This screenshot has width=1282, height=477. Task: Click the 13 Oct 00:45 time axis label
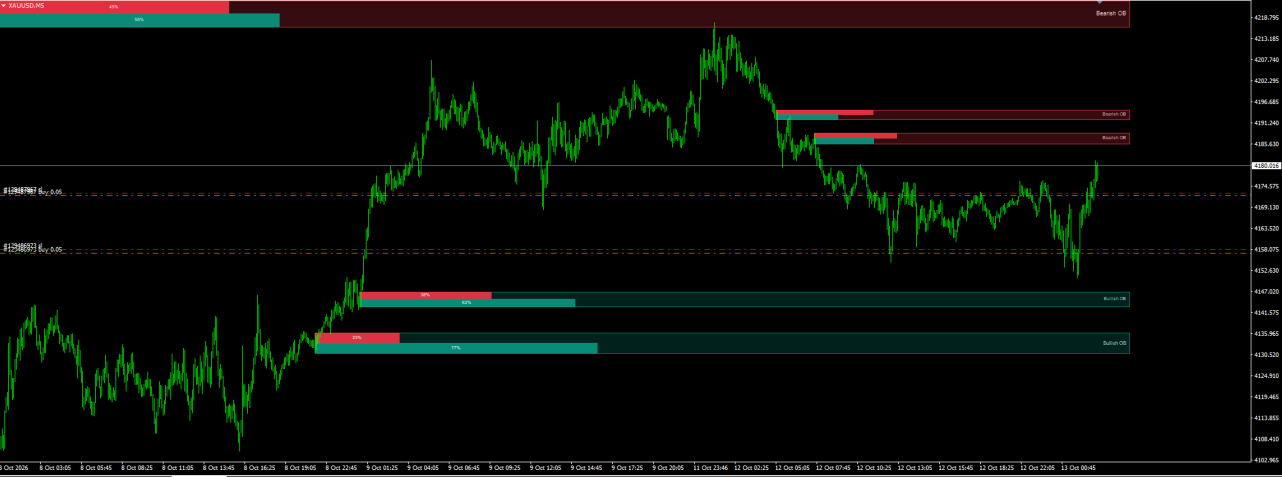click(x=1078, y=467)
